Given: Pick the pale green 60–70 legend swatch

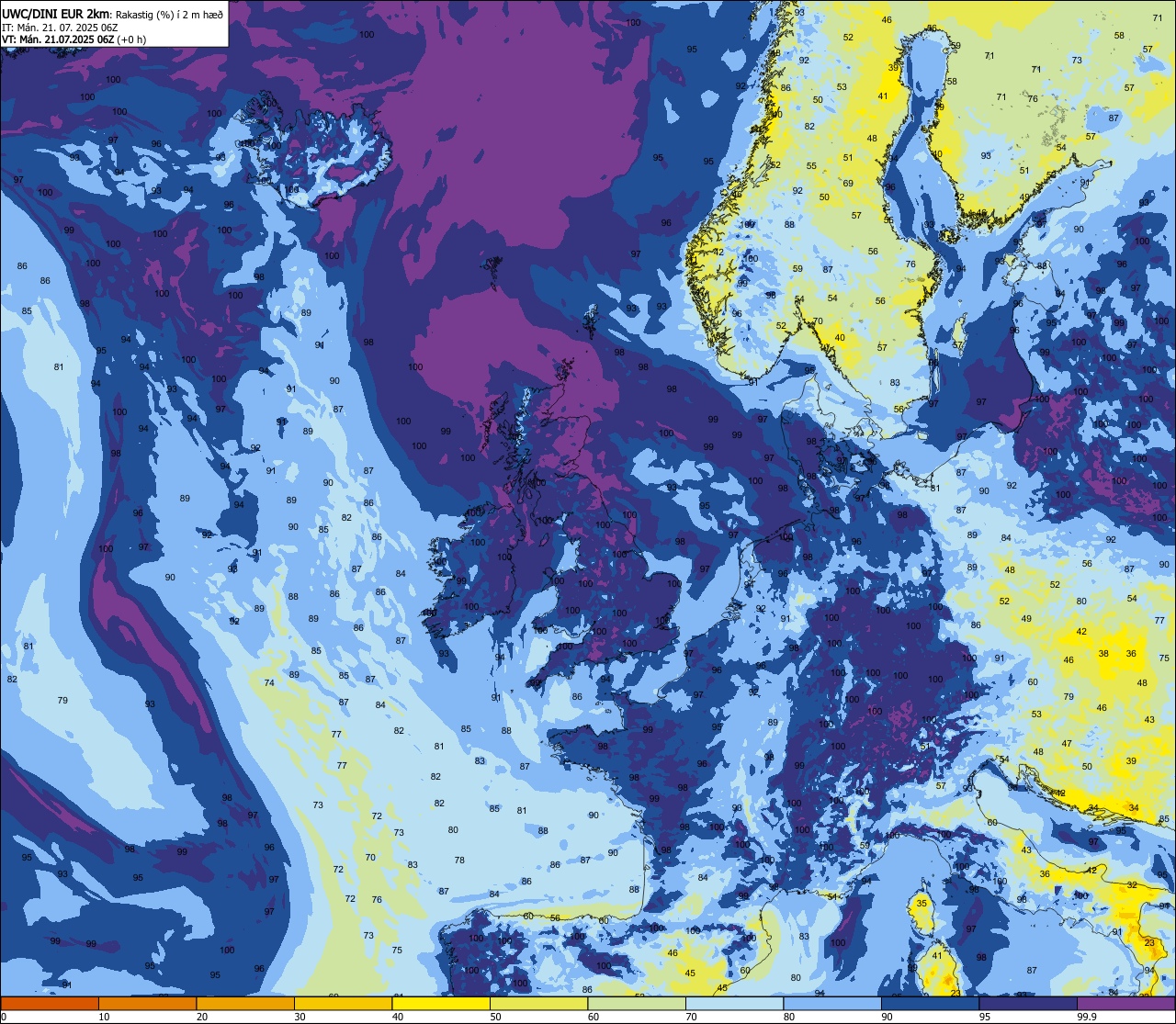Looking at the screenshot, I should [x=637, y=1003].
